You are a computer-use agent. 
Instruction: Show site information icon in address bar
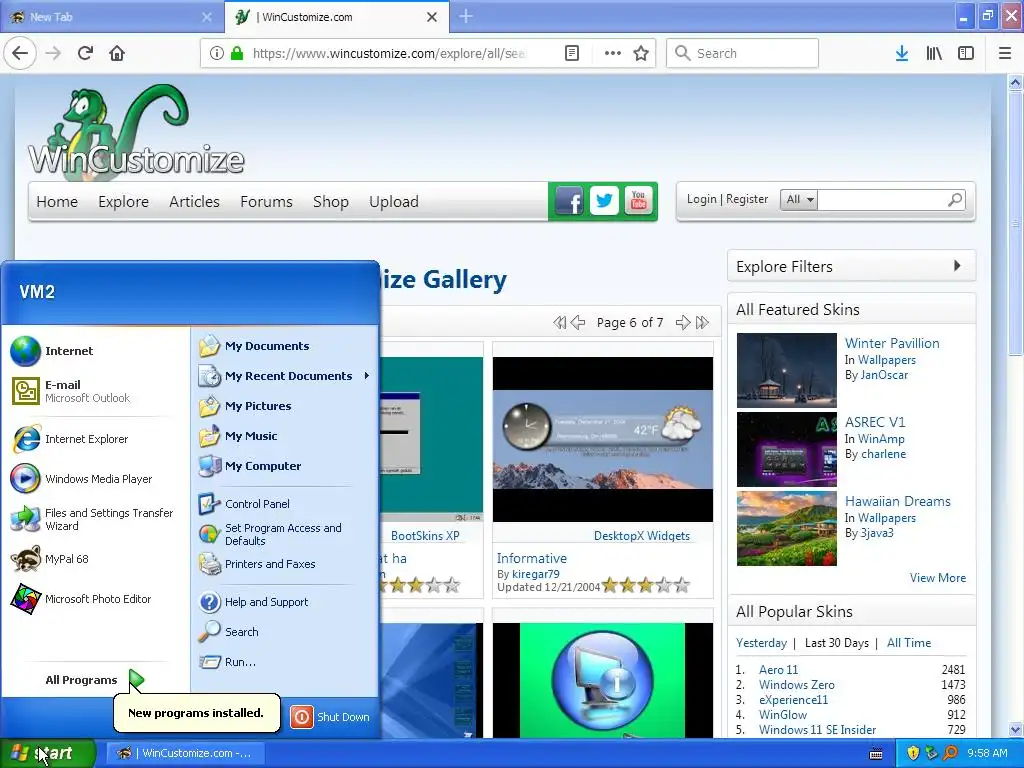[217, 54]
